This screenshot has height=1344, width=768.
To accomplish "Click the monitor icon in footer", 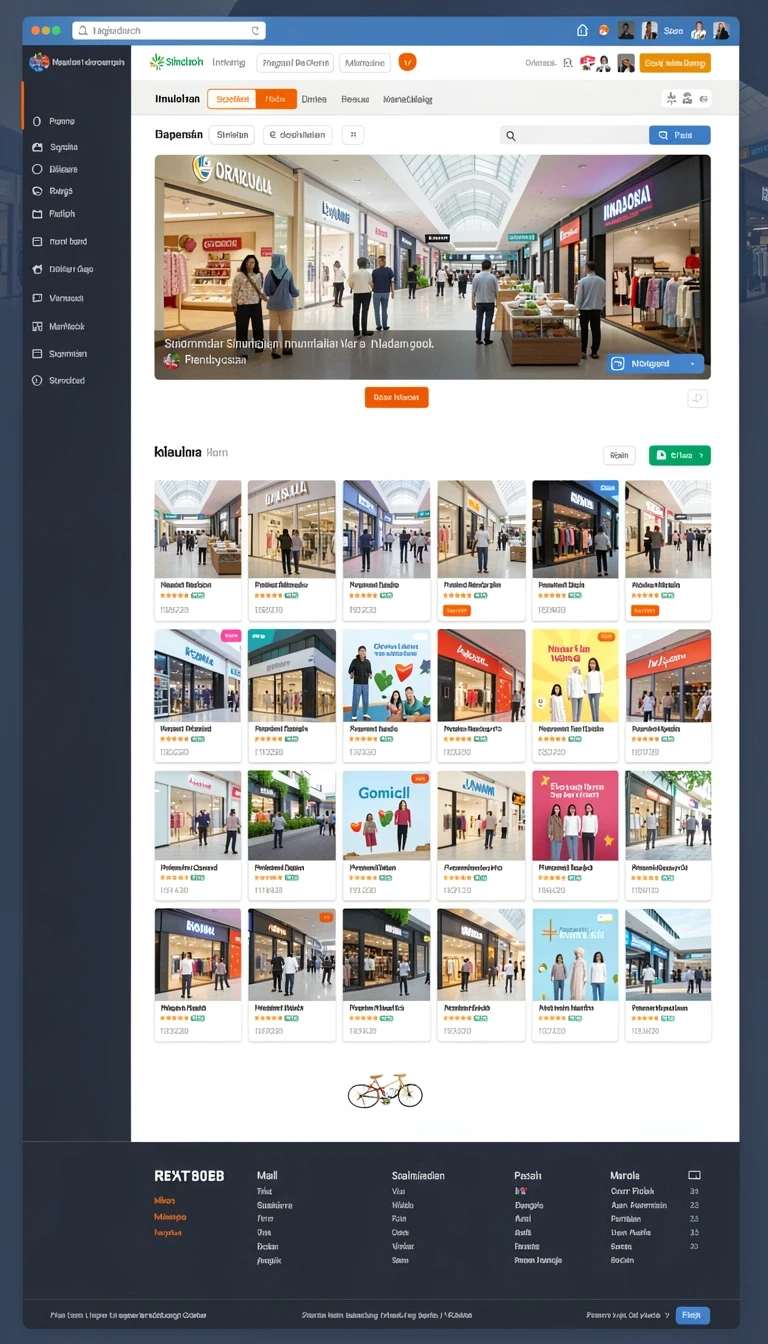I will point(695,1175).
